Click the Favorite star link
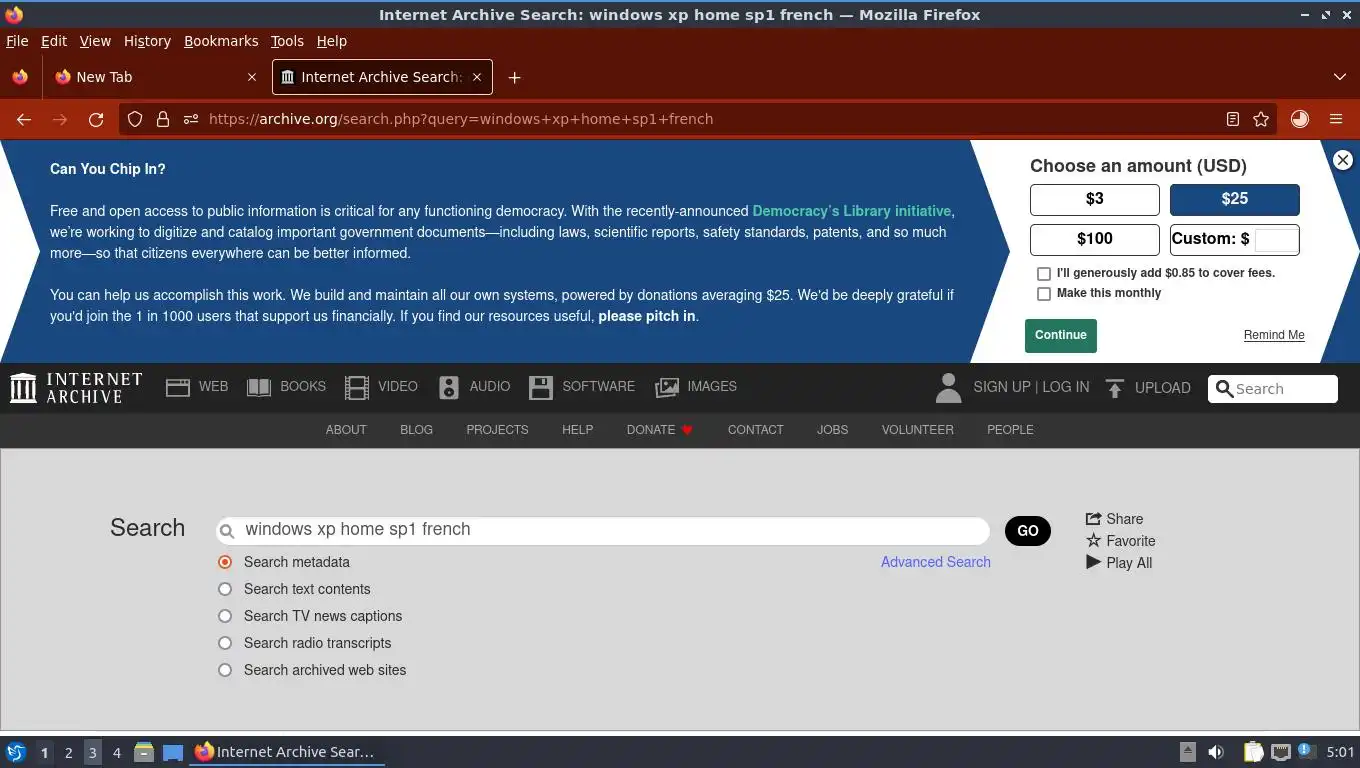1360x768 pixels. click(1120, 541)
